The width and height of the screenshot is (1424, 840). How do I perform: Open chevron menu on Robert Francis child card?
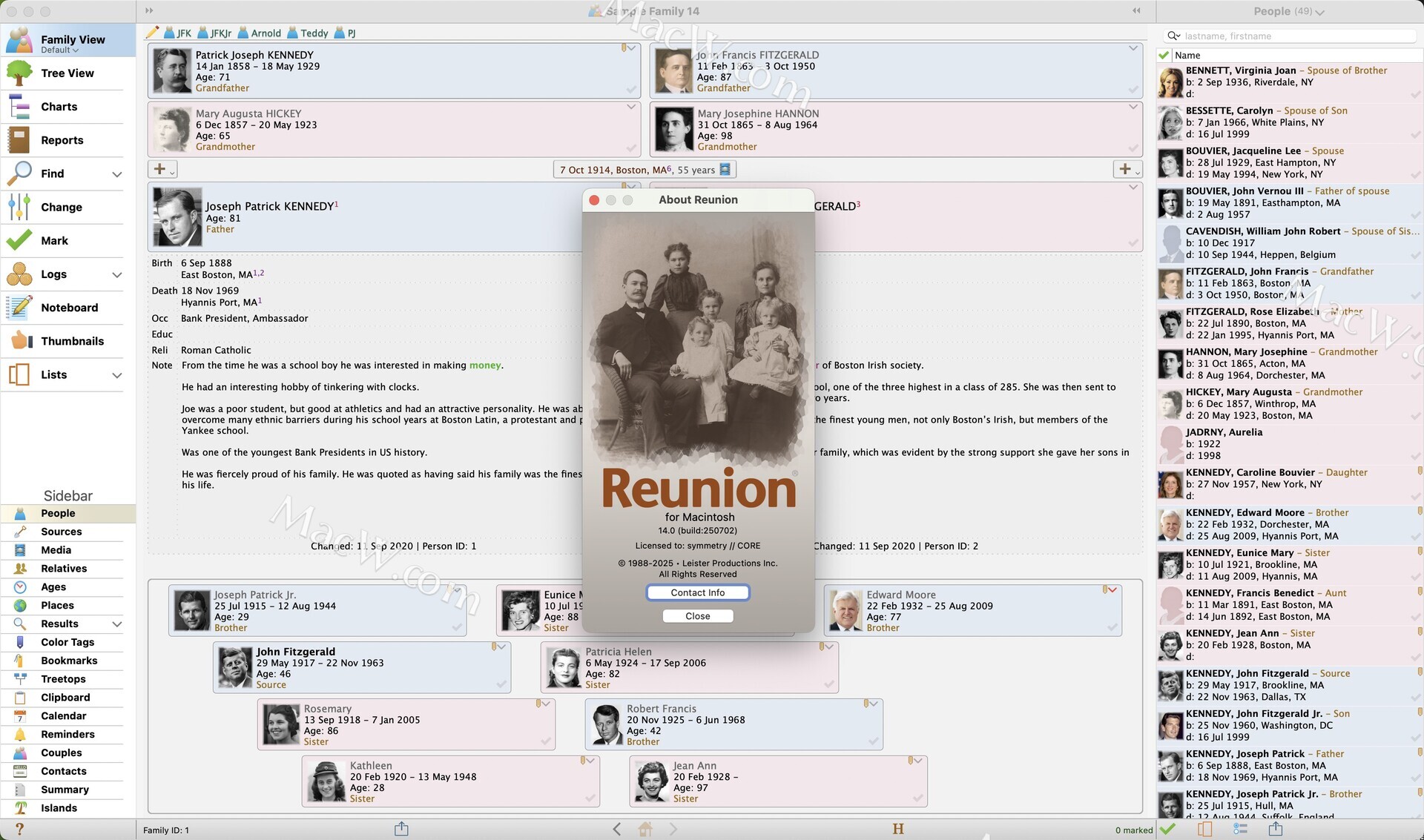[873, 704]
